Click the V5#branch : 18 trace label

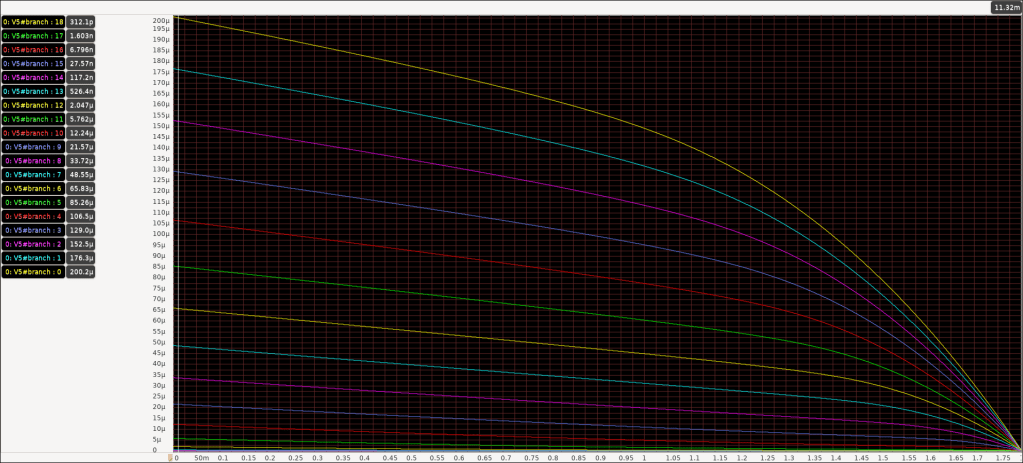pos(32,21)
